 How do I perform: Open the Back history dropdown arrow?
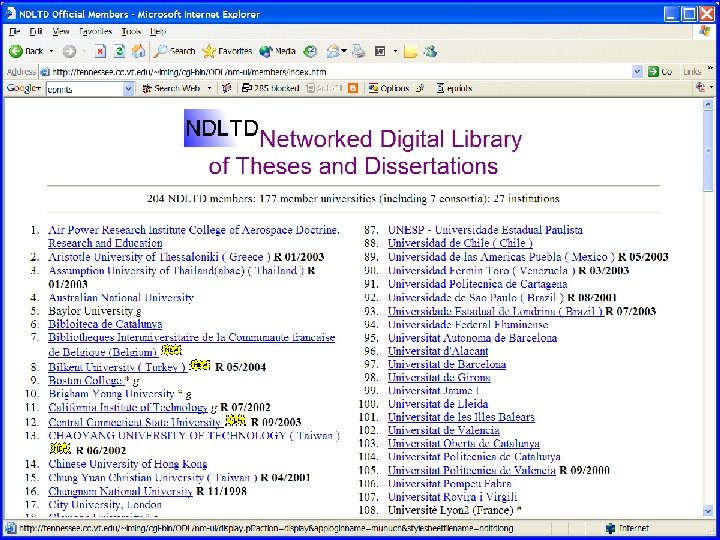tap(51, 51)
